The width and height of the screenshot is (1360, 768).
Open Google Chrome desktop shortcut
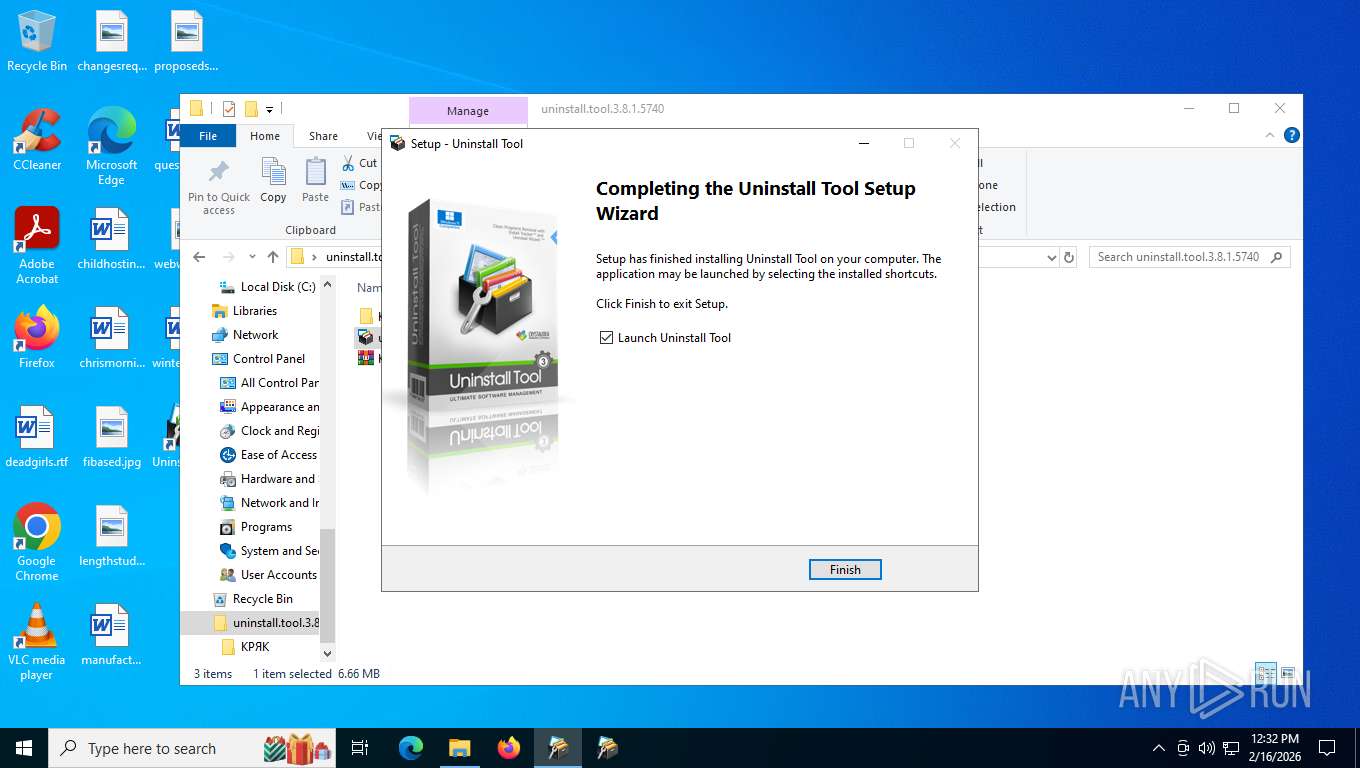37,543
